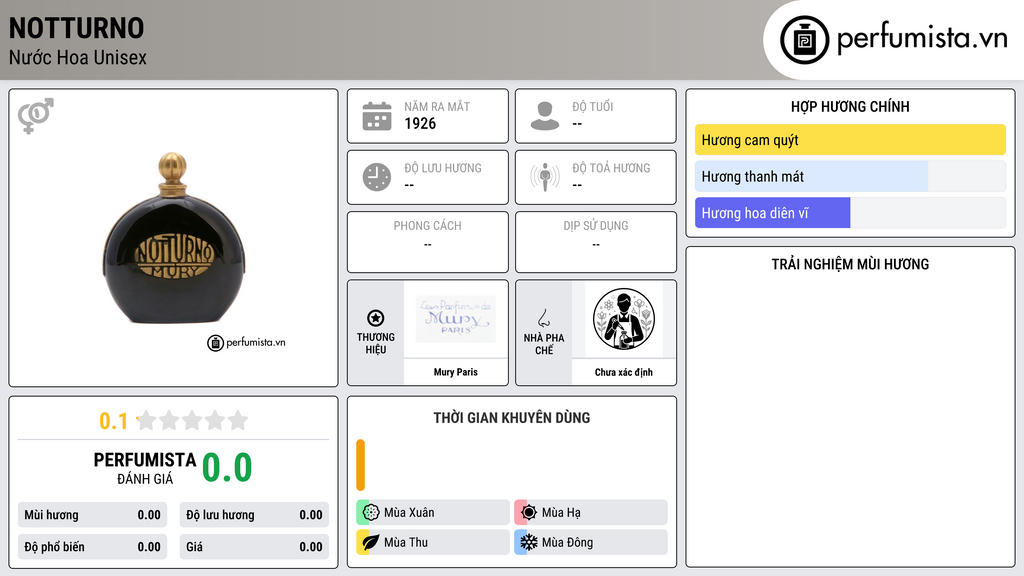Open the Mury Paris brand link
1024x576 pixels.
456,372
